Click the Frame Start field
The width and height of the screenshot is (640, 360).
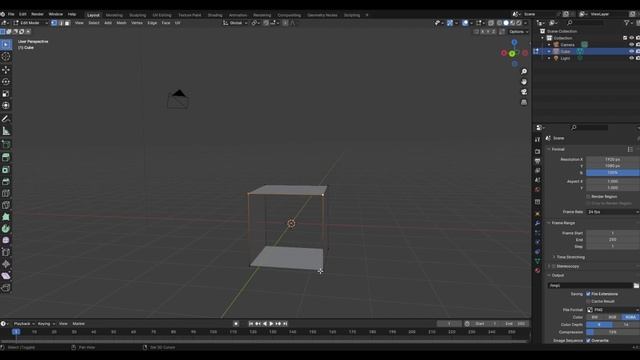(x=613, y=233)
